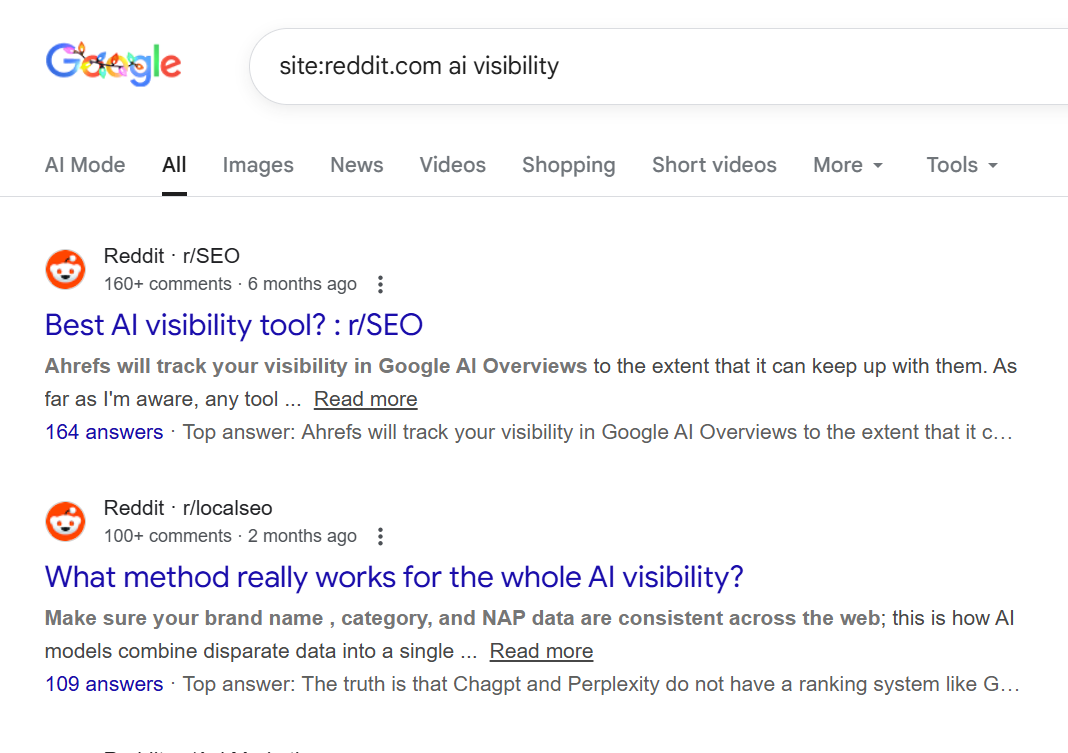Select the Videos tab
The width and height of the screenshot is (1068, 753).
coord(452,164)
